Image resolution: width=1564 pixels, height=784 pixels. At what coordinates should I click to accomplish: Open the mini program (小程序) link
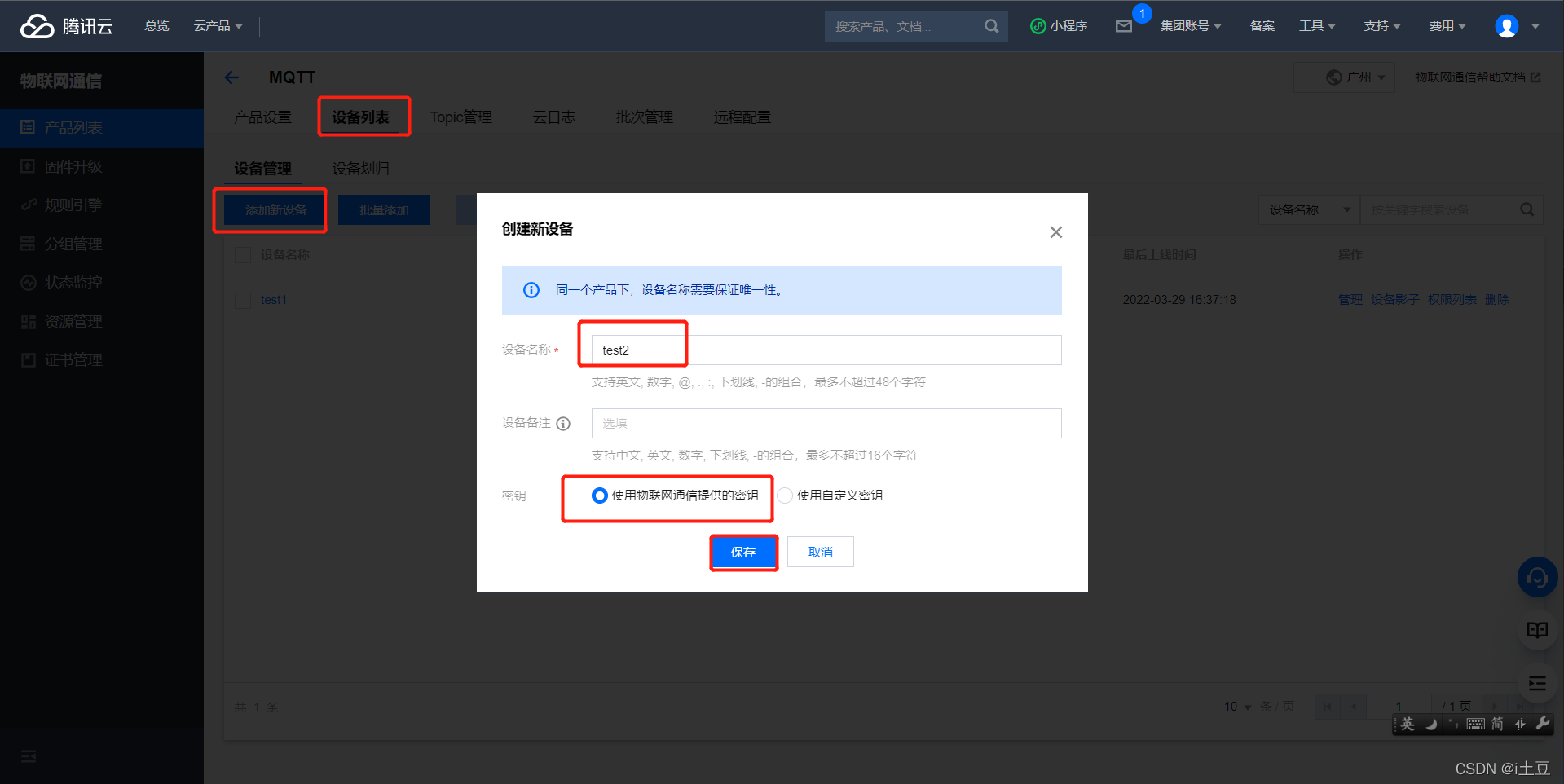pos(1059,26)
